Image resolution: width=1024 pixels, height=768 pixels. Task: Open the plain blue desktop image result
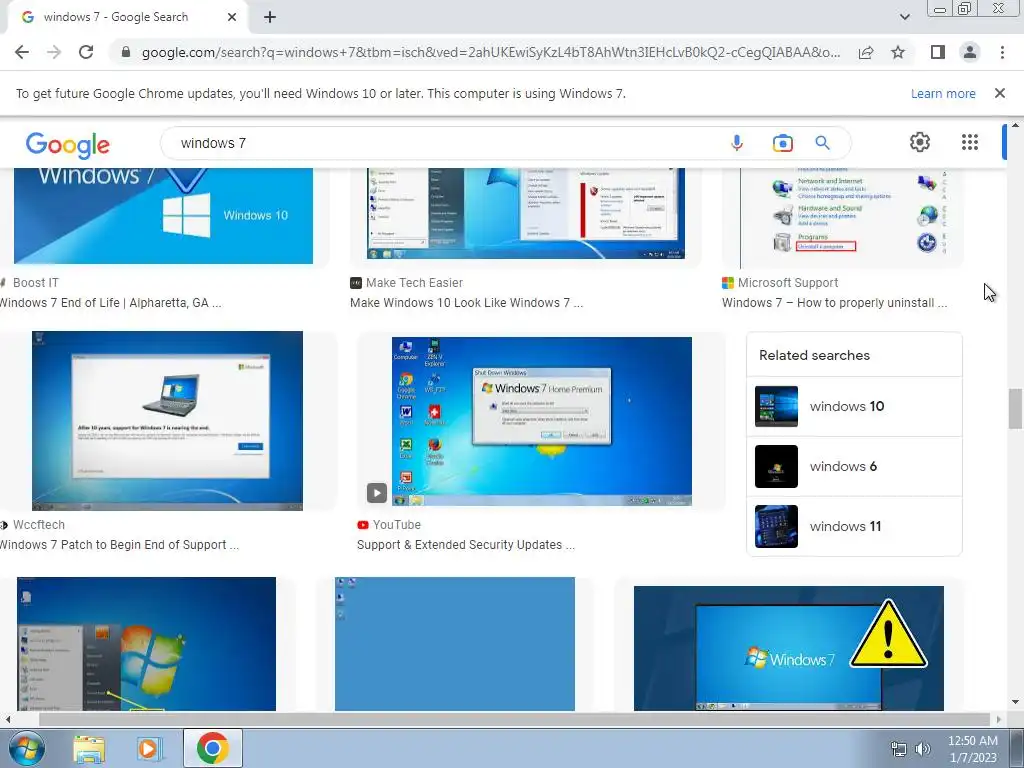click(455, 643)
